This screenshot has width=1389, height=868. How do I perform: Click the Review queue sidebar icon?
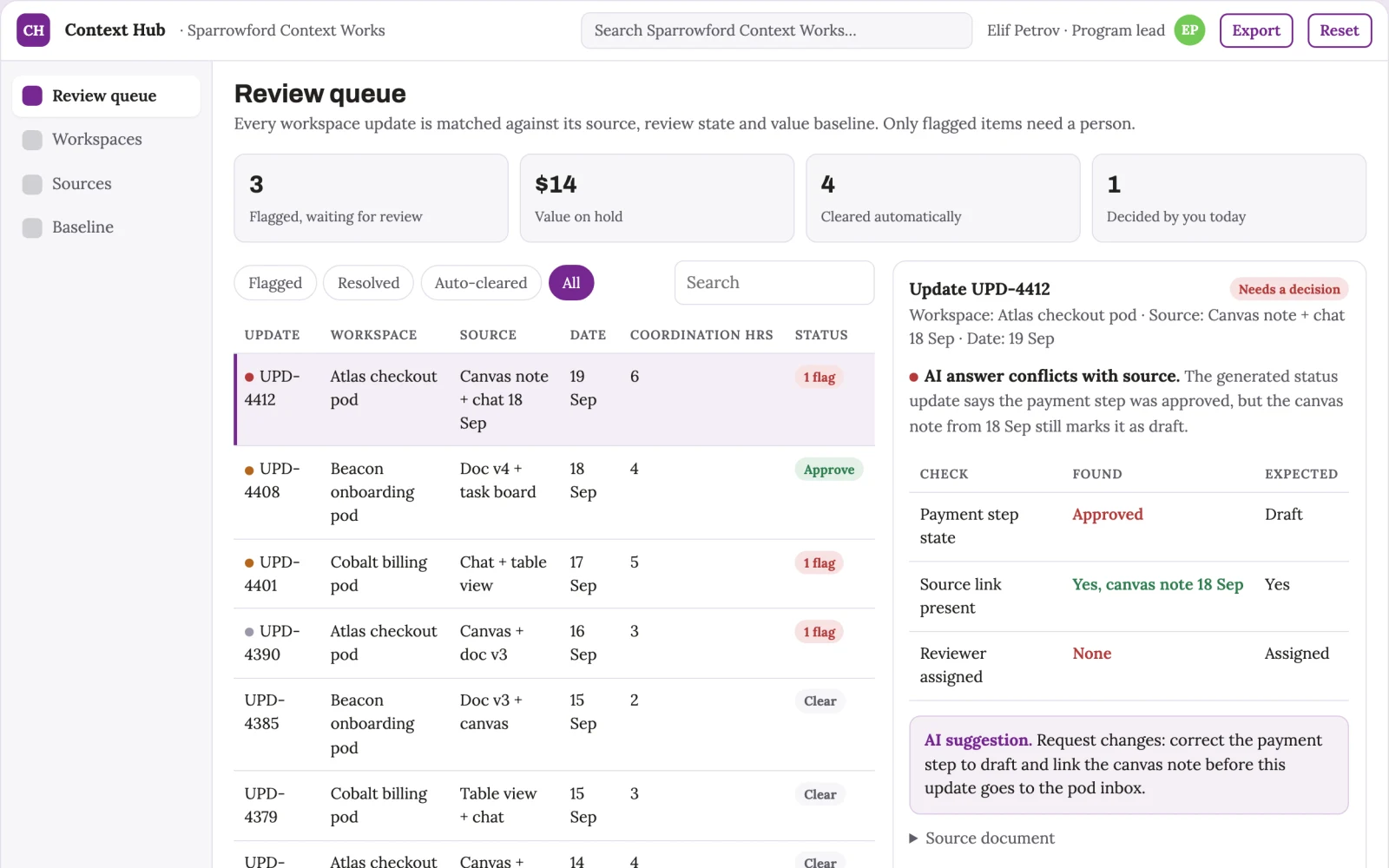click(x=32, y=95)
